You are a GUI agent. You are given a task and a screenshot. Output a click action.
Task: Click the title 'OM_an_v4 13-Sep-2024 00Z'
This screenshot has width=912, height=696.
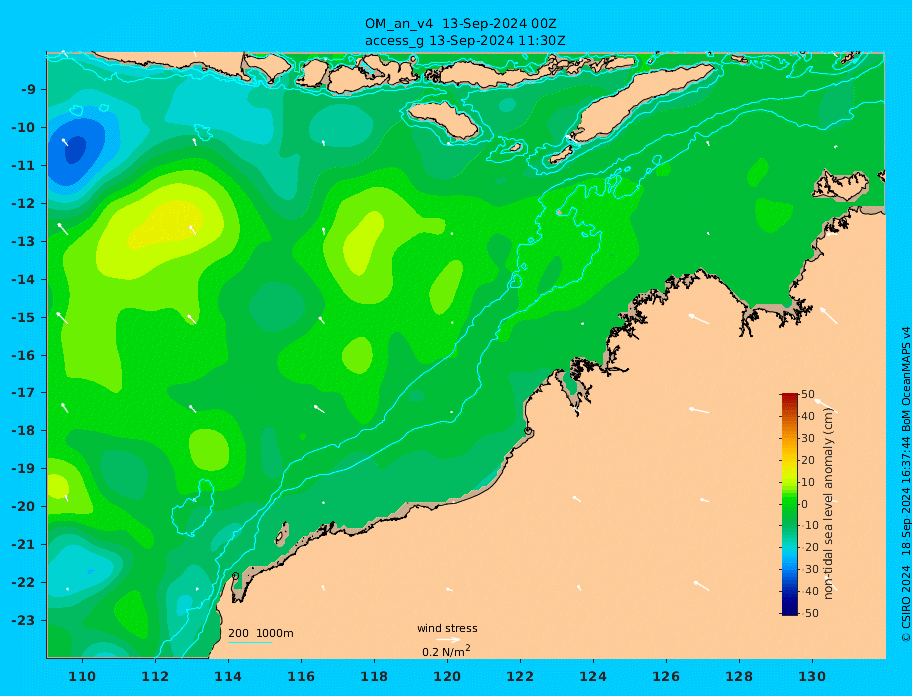(461, 24)
